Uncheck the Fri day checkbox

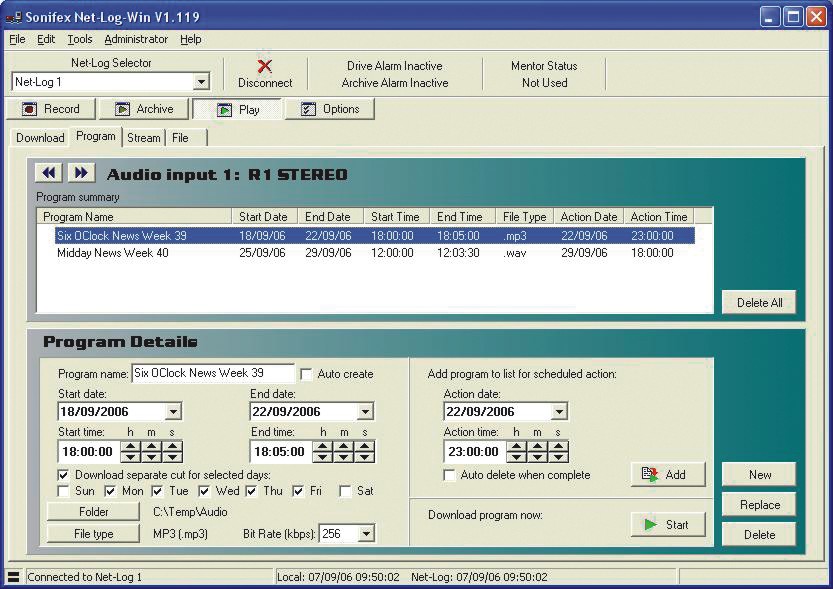pos(298,491)
